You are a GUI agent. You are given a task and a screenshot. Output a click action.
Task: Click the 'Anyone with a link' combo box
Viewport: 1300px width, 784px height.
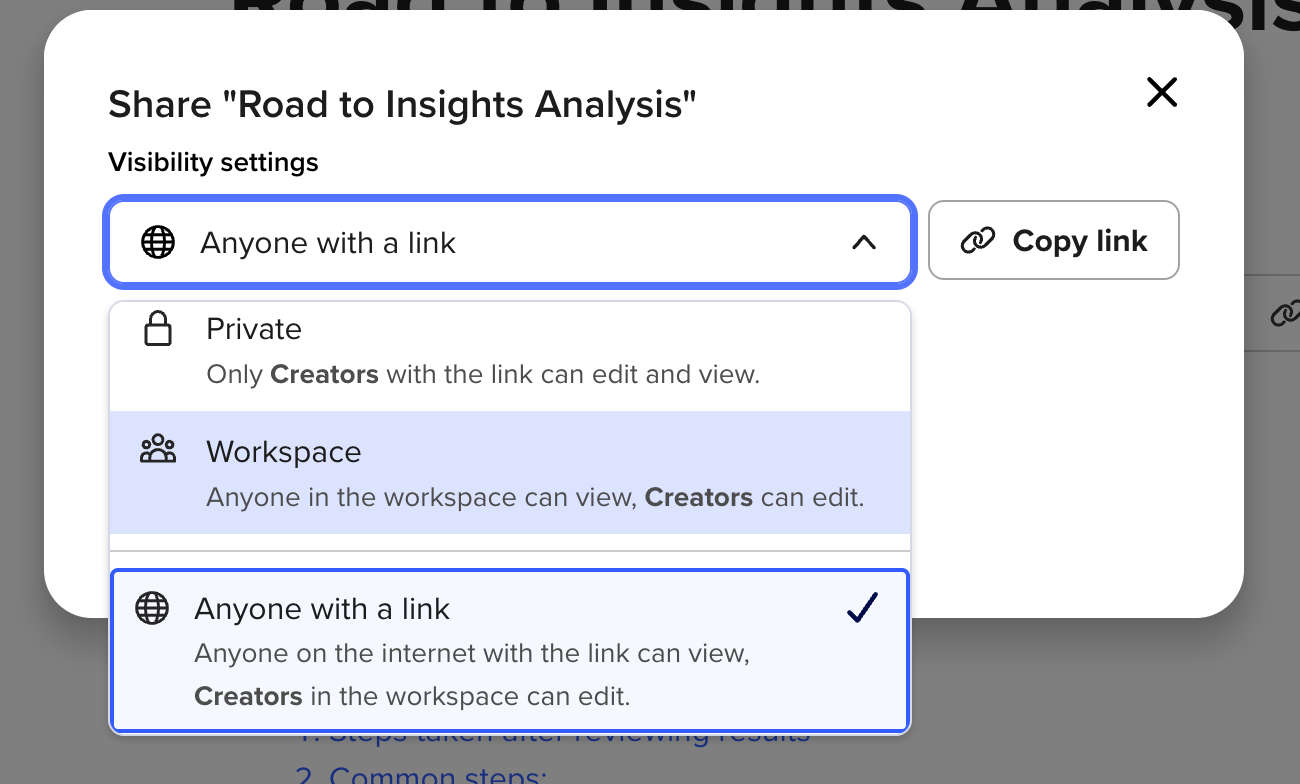(510, 242)
